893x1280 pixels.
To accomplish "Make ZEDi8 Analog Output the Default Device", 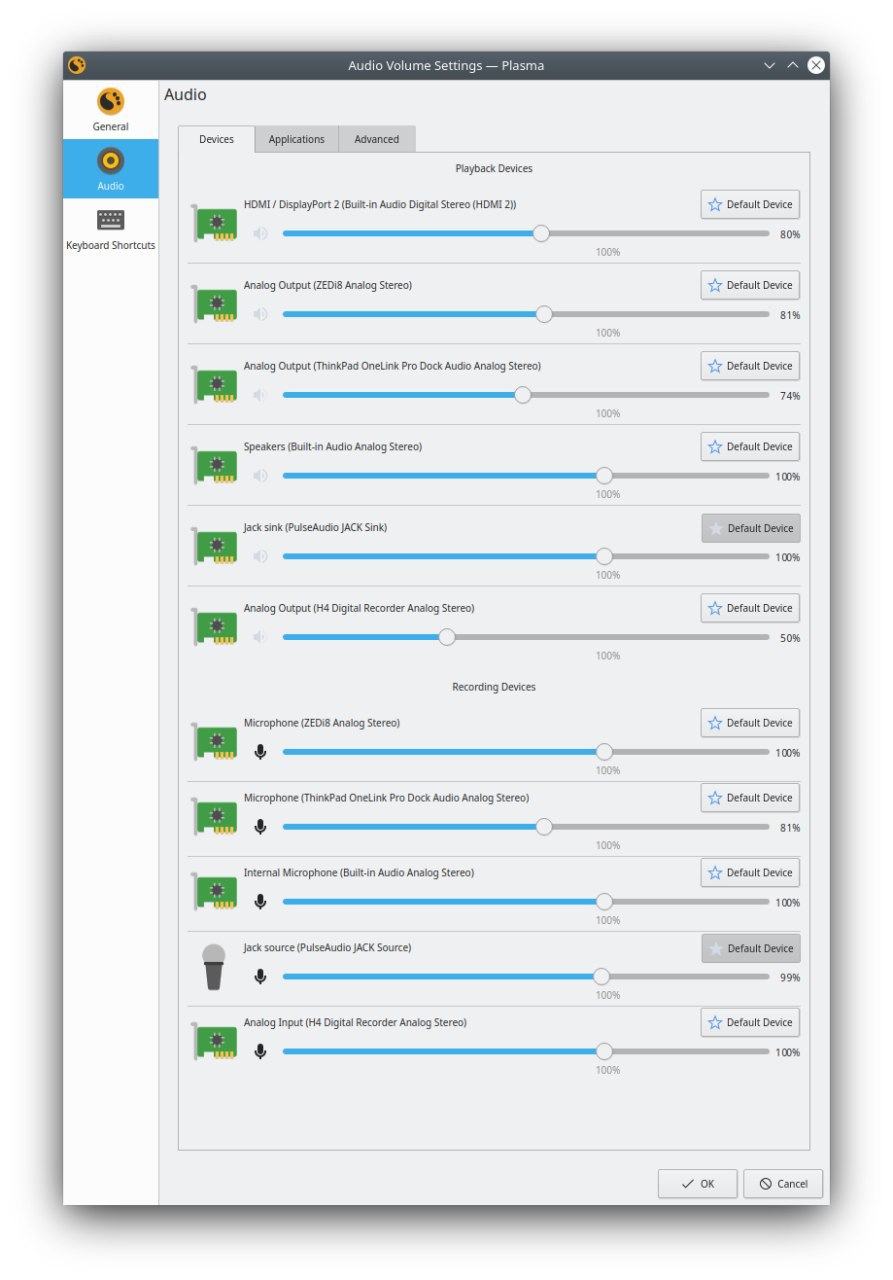I will [x=750, y=286].
